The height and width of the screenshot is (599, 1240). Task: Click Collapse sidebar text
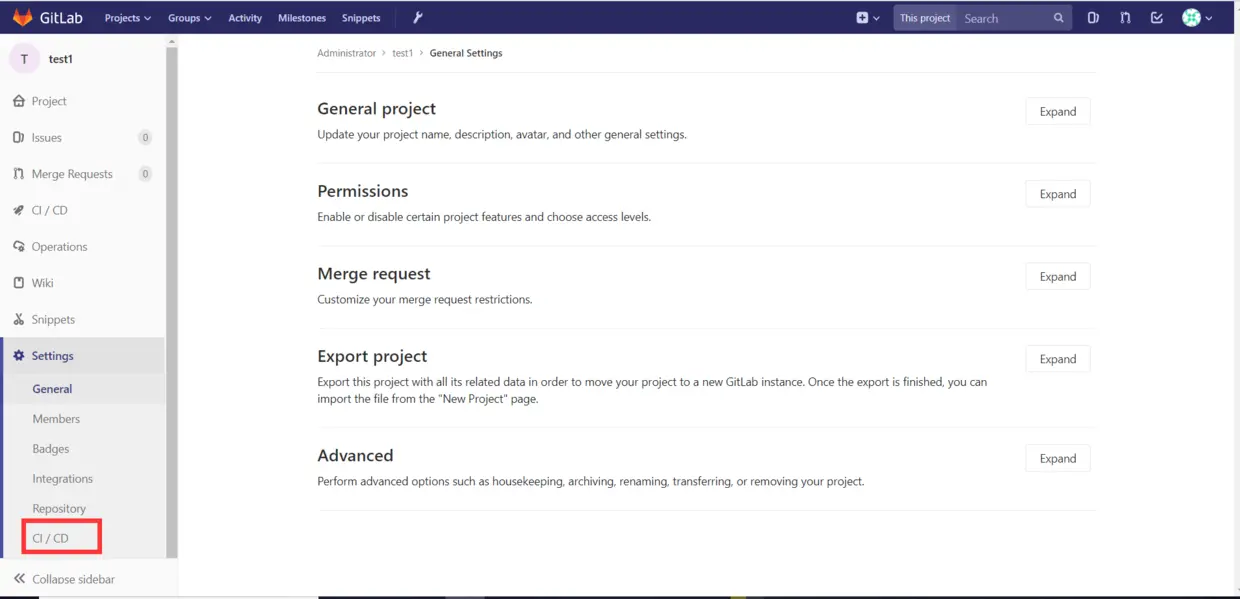click(74, 579)
